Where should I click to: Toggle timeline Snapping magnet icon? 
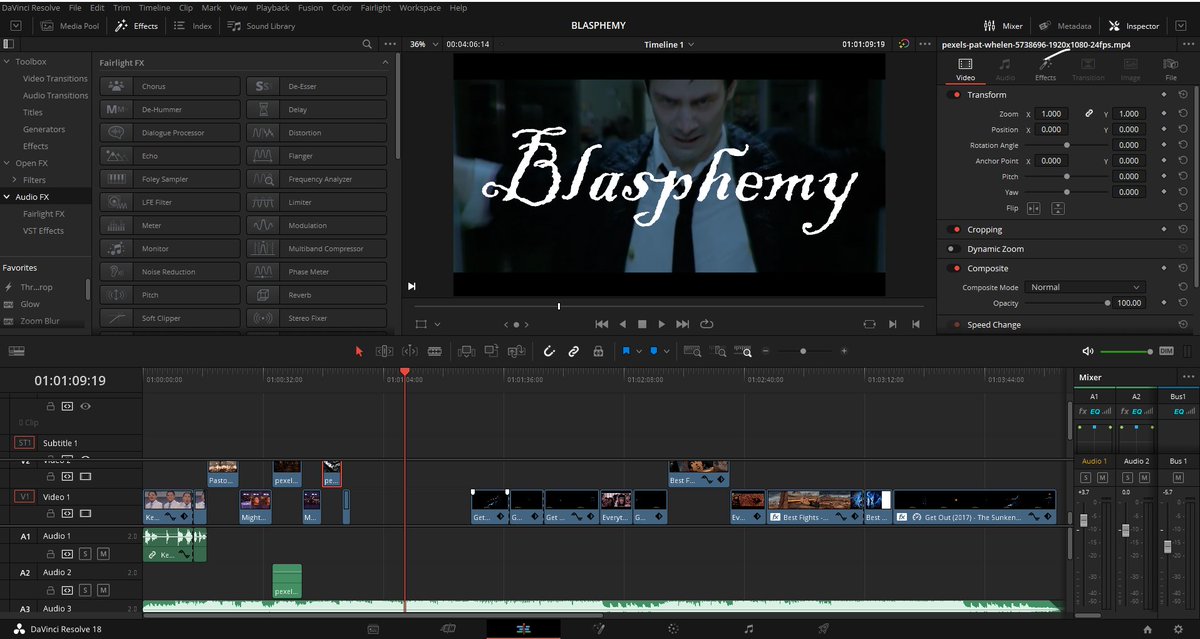(549, 351)
